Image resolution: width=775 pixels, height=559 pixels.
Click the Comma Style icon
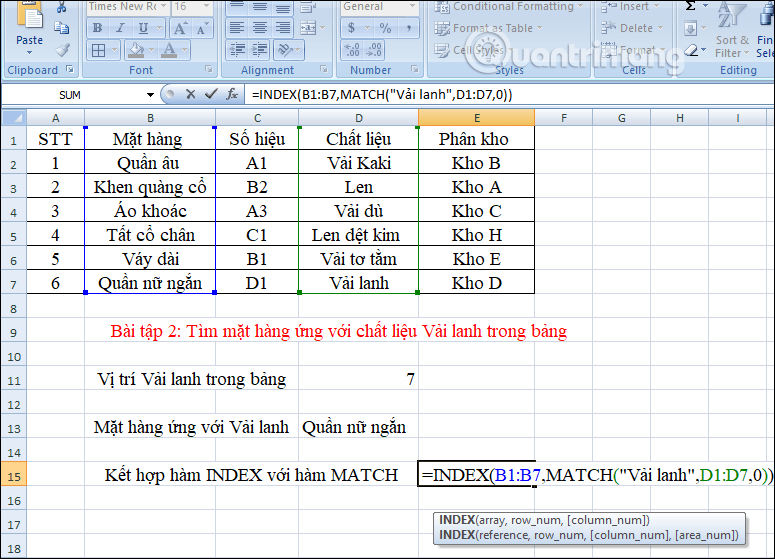tap(409, 28)
